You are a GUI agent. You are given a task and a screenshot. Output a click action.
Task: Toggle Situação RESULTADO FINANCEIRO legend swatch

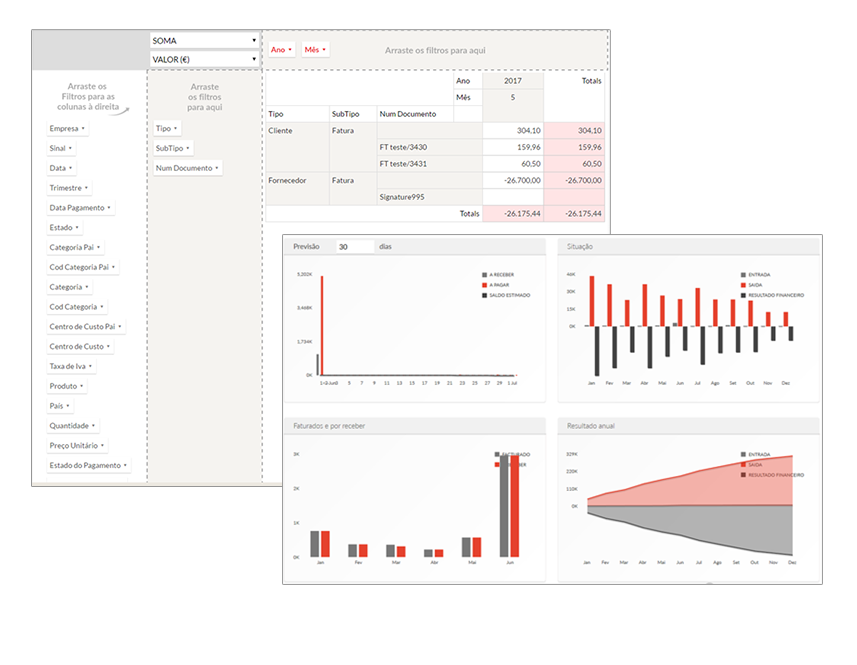743,295
